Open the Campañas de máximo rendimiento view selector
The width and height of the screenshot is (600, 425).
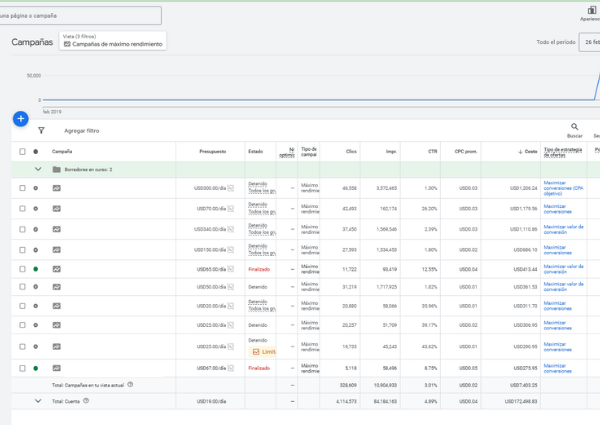coord(113,41)
